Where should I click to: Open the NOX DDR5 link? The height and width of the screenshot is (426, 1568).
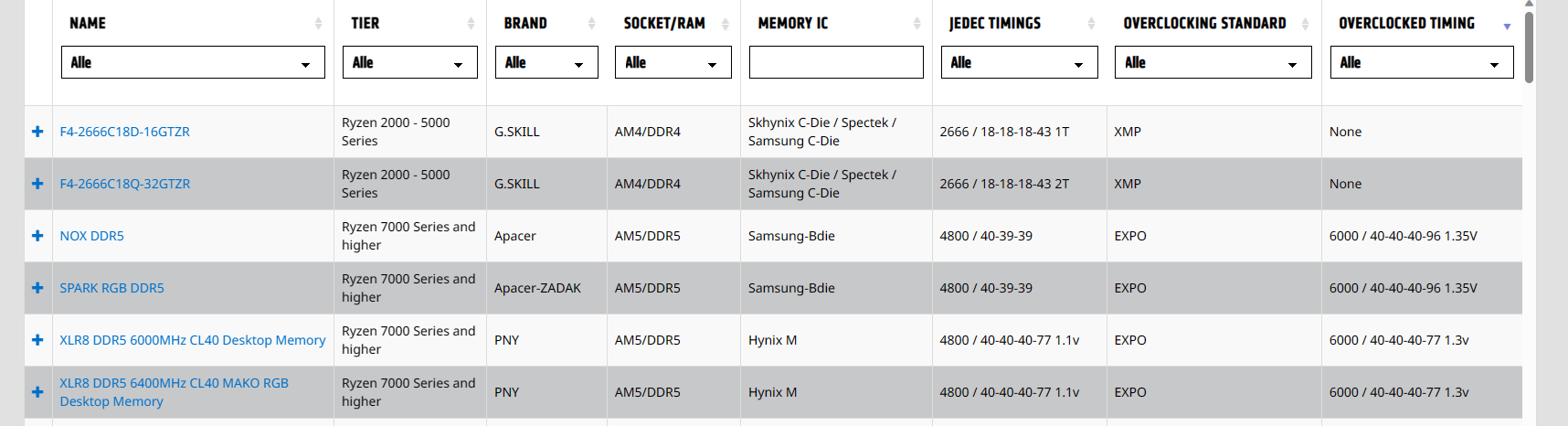pyautogui.click(x=91, y=236)
